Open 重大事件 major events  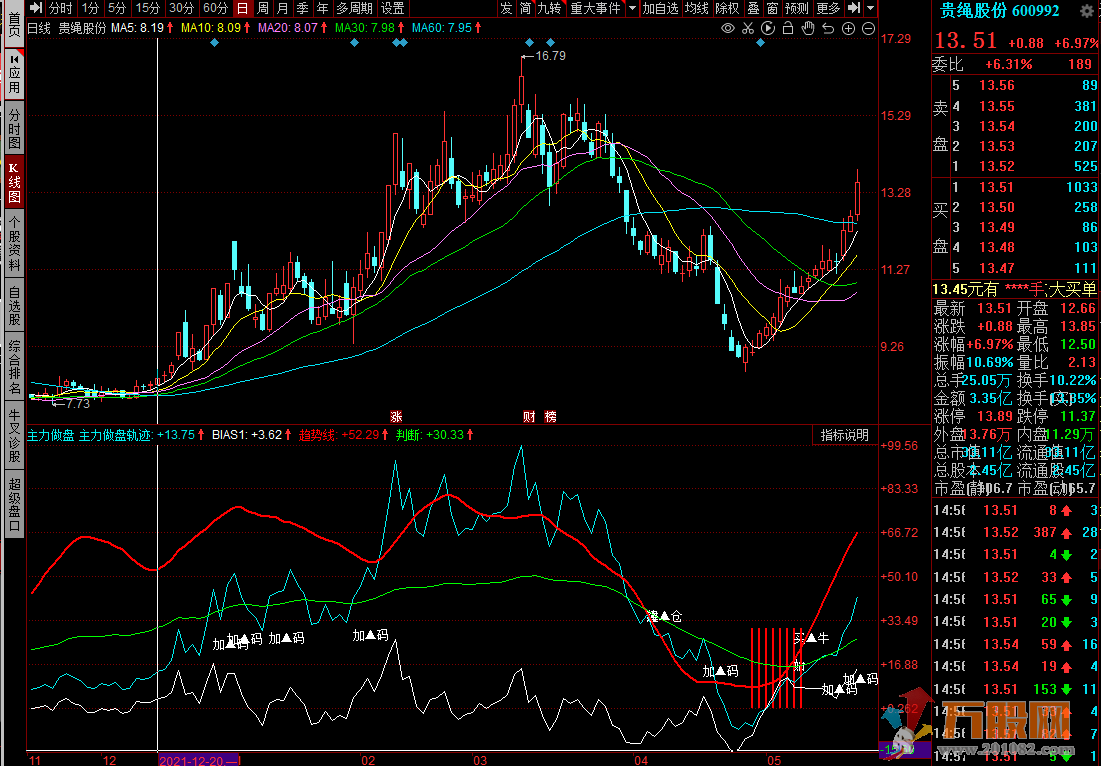tap(595, 8)
